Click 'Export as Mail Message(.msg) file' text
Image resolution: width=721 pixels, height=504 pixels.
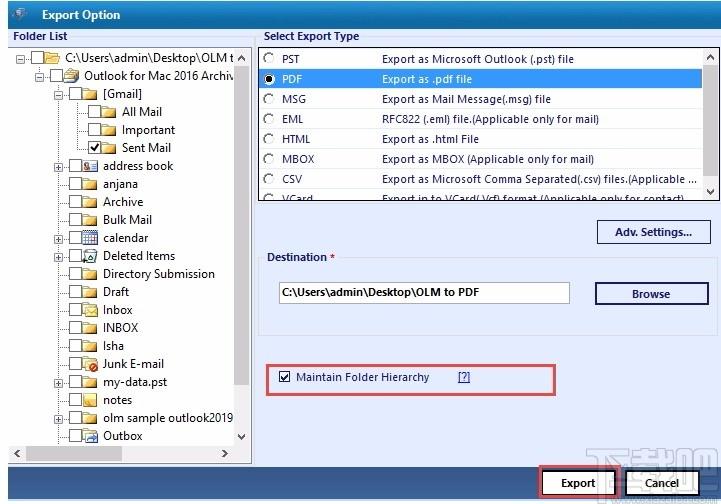pos(466,99)
